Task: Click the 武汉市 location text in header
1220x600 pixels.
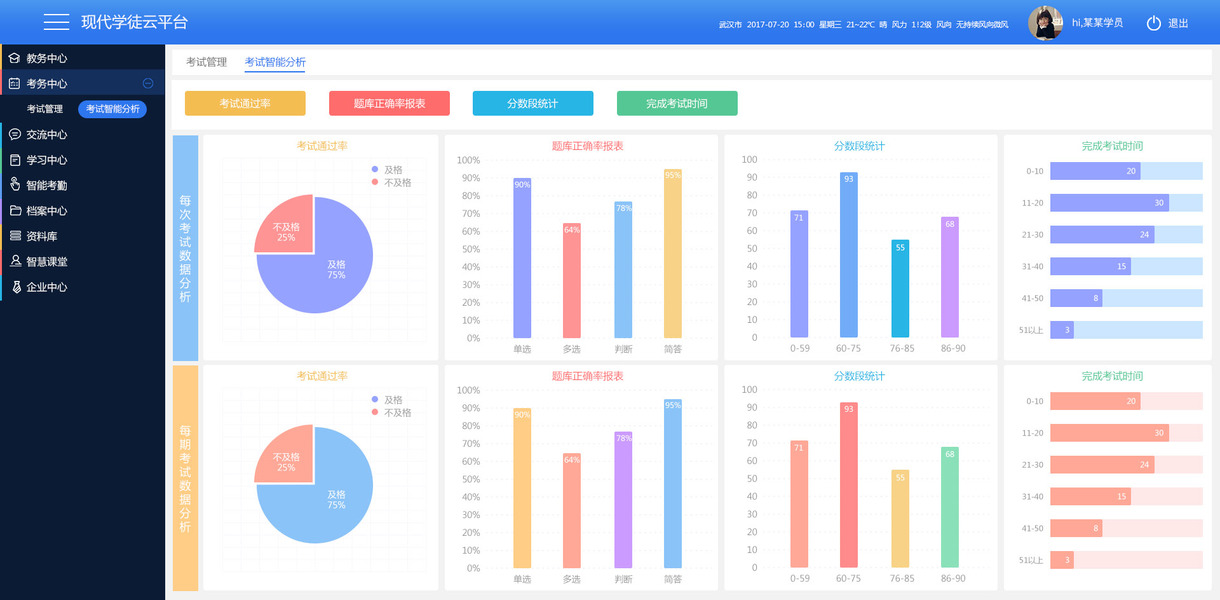Action: 730,24
